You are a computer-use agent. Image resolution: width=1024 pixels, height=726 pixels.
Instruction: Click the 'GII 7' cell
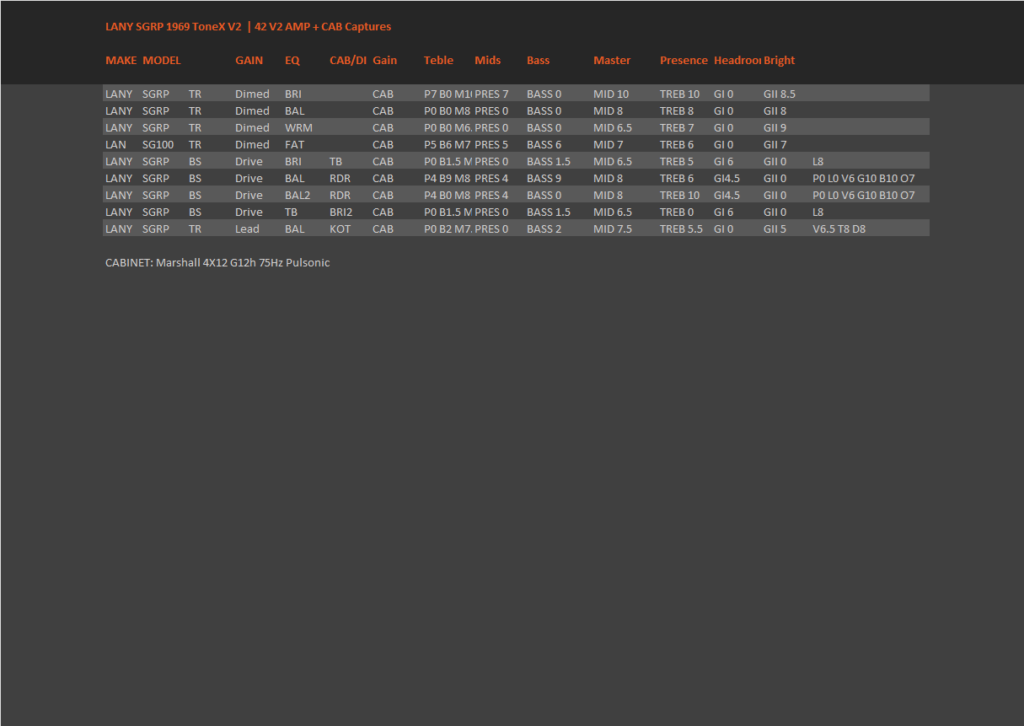pos(775,145)
